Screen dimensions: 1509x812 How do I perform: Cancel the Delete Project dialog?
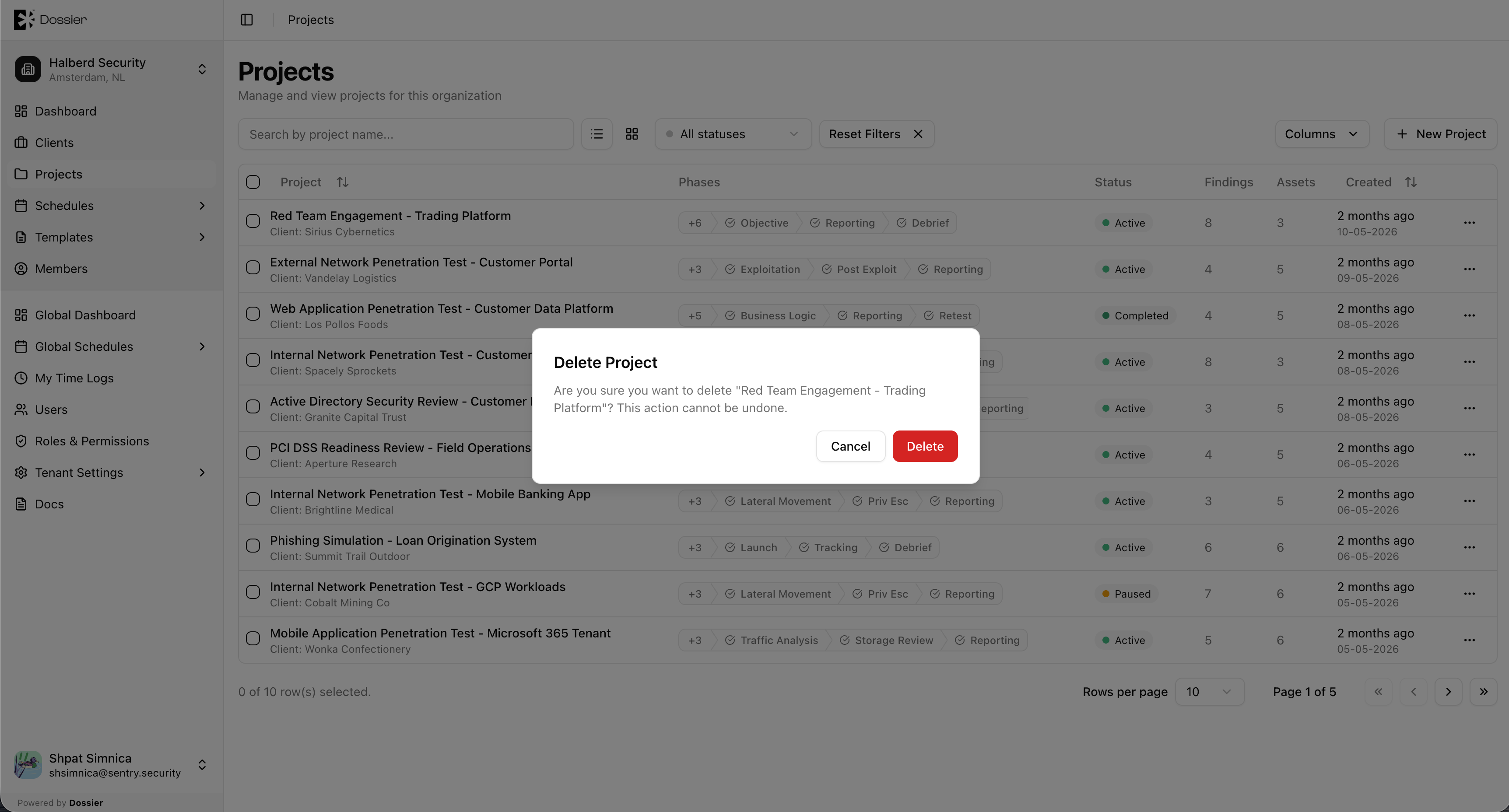click(851, 446)
